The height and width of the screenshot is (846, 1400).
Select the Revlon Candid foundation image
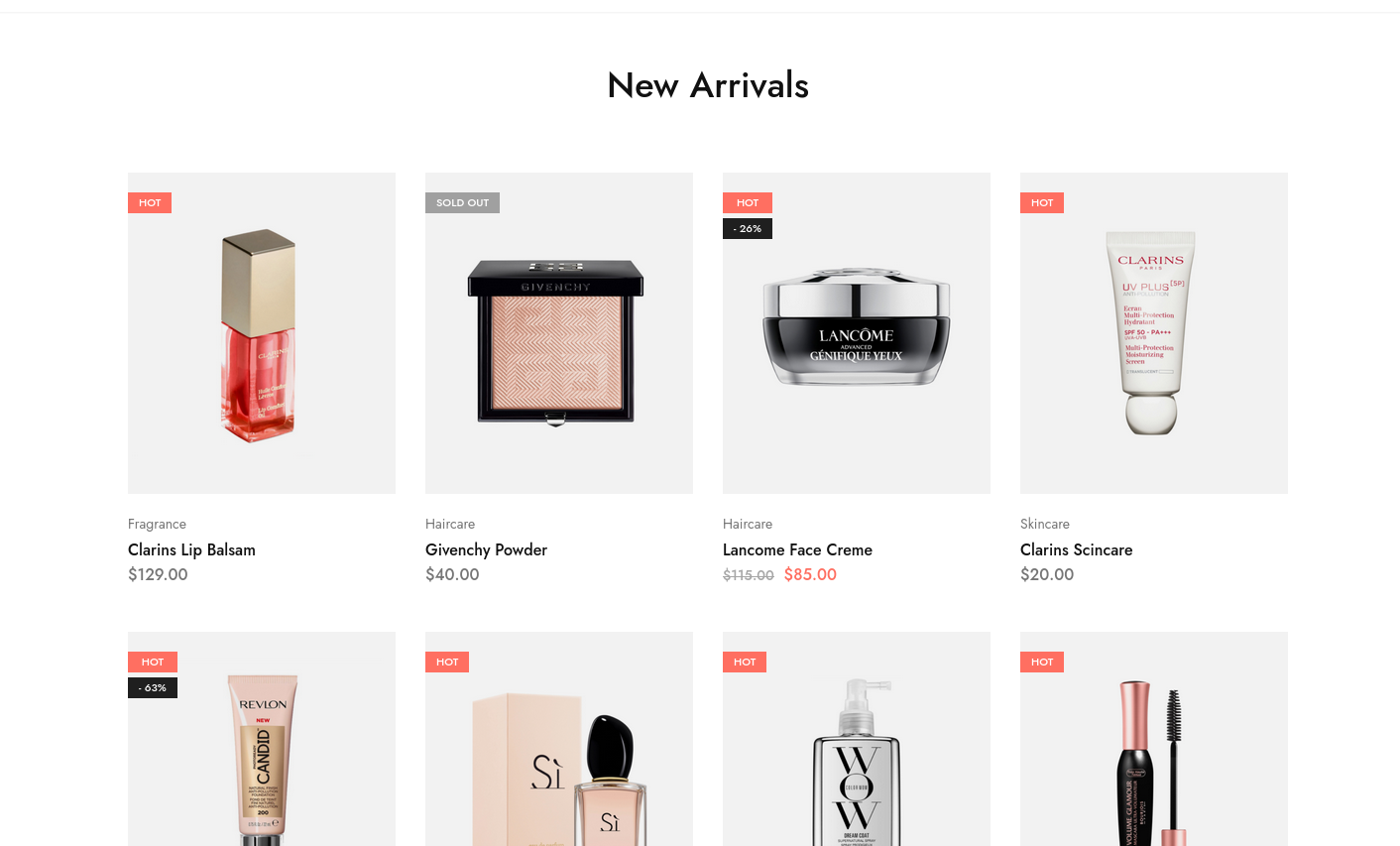pos(262,739)
